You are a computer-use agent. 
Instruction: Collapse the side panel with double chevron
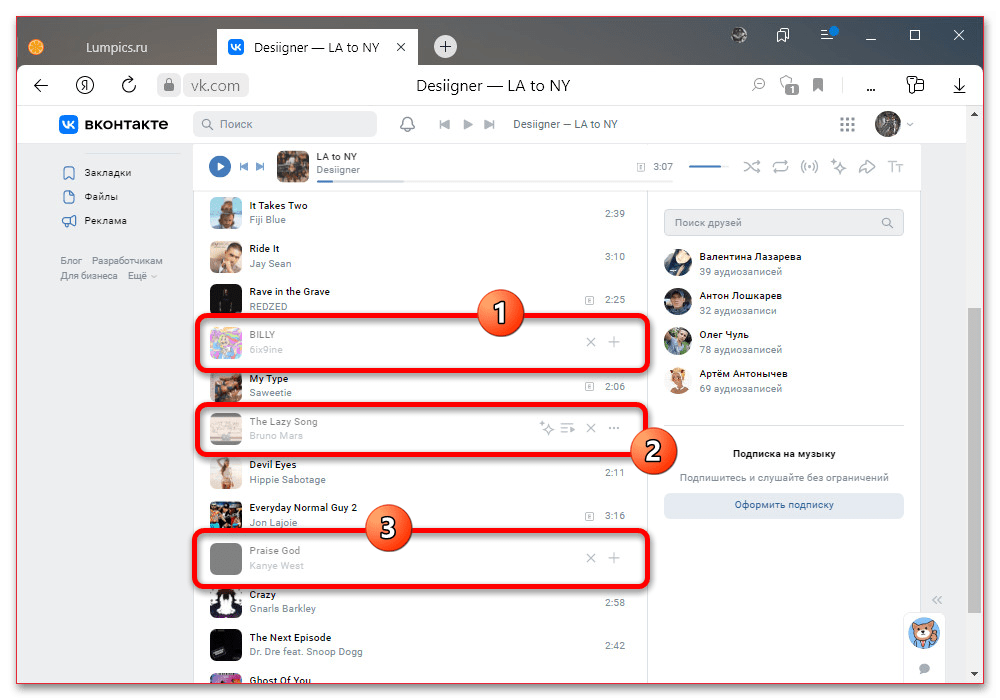tap(937, 600)
